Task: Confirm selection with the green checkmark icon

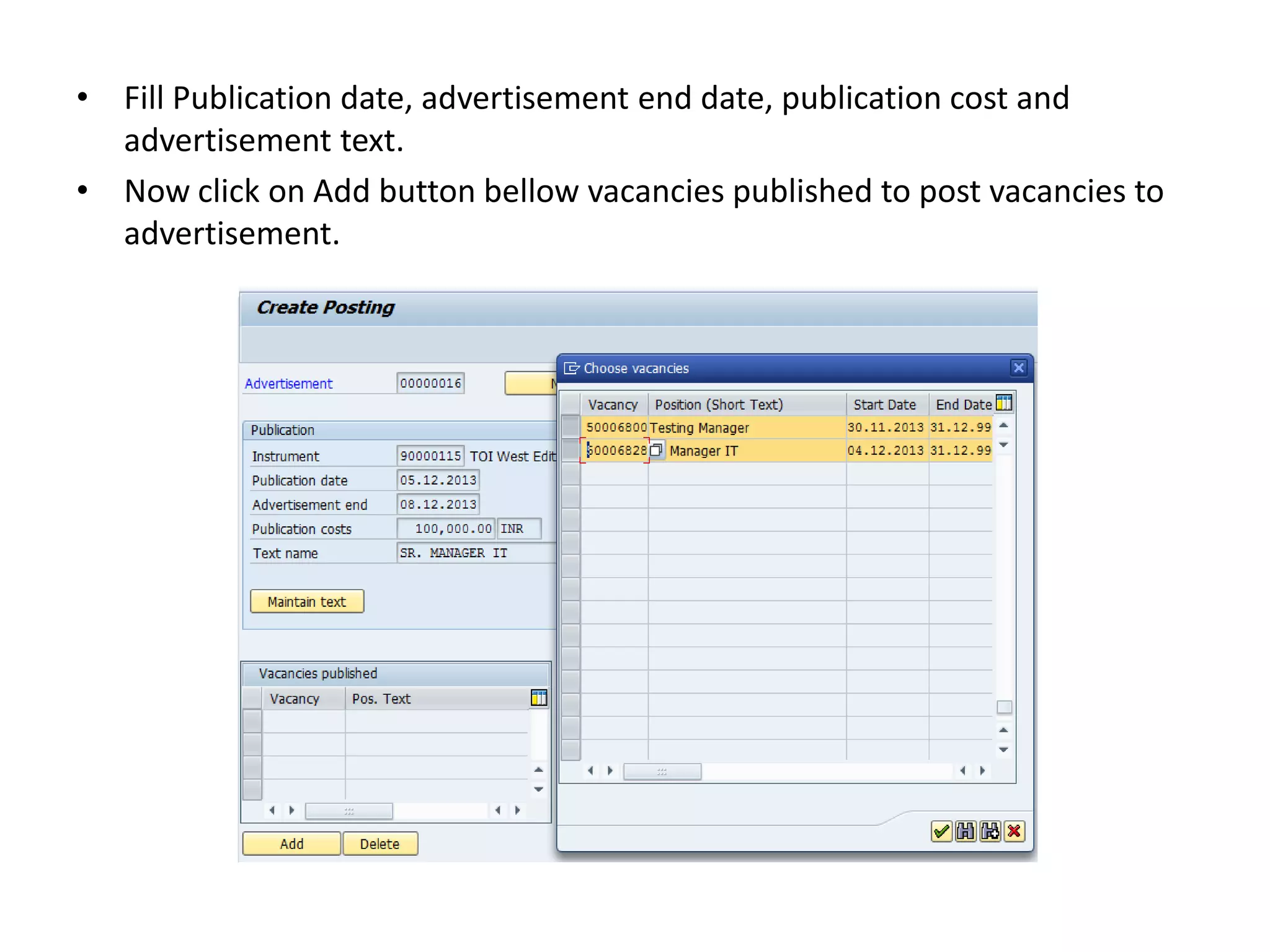Action: tap(941, 831)
